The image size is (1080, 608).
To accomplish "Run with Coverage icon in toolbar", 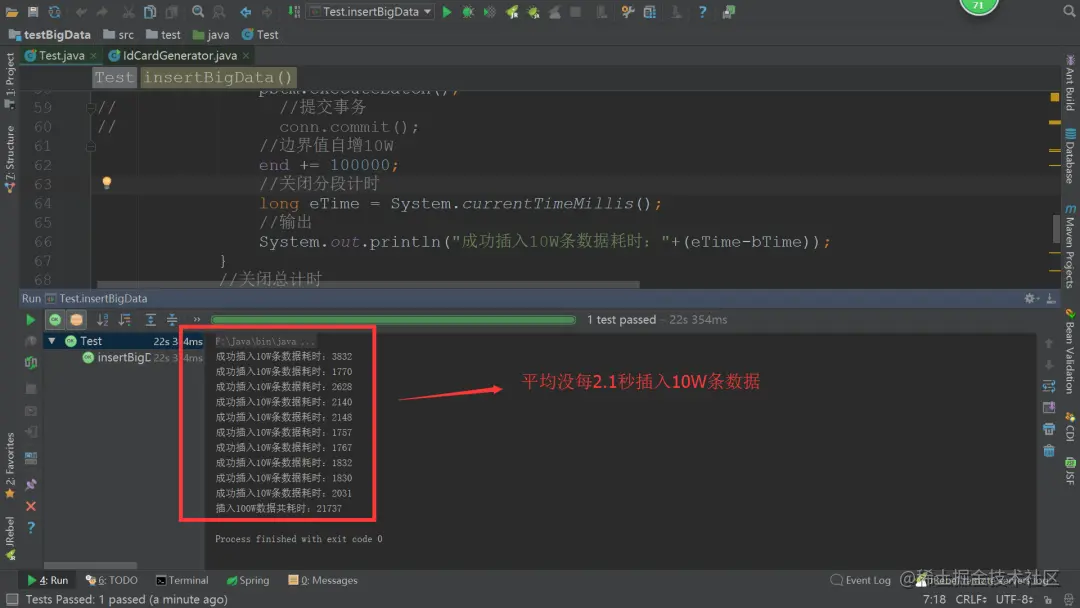I will point(489,12).
